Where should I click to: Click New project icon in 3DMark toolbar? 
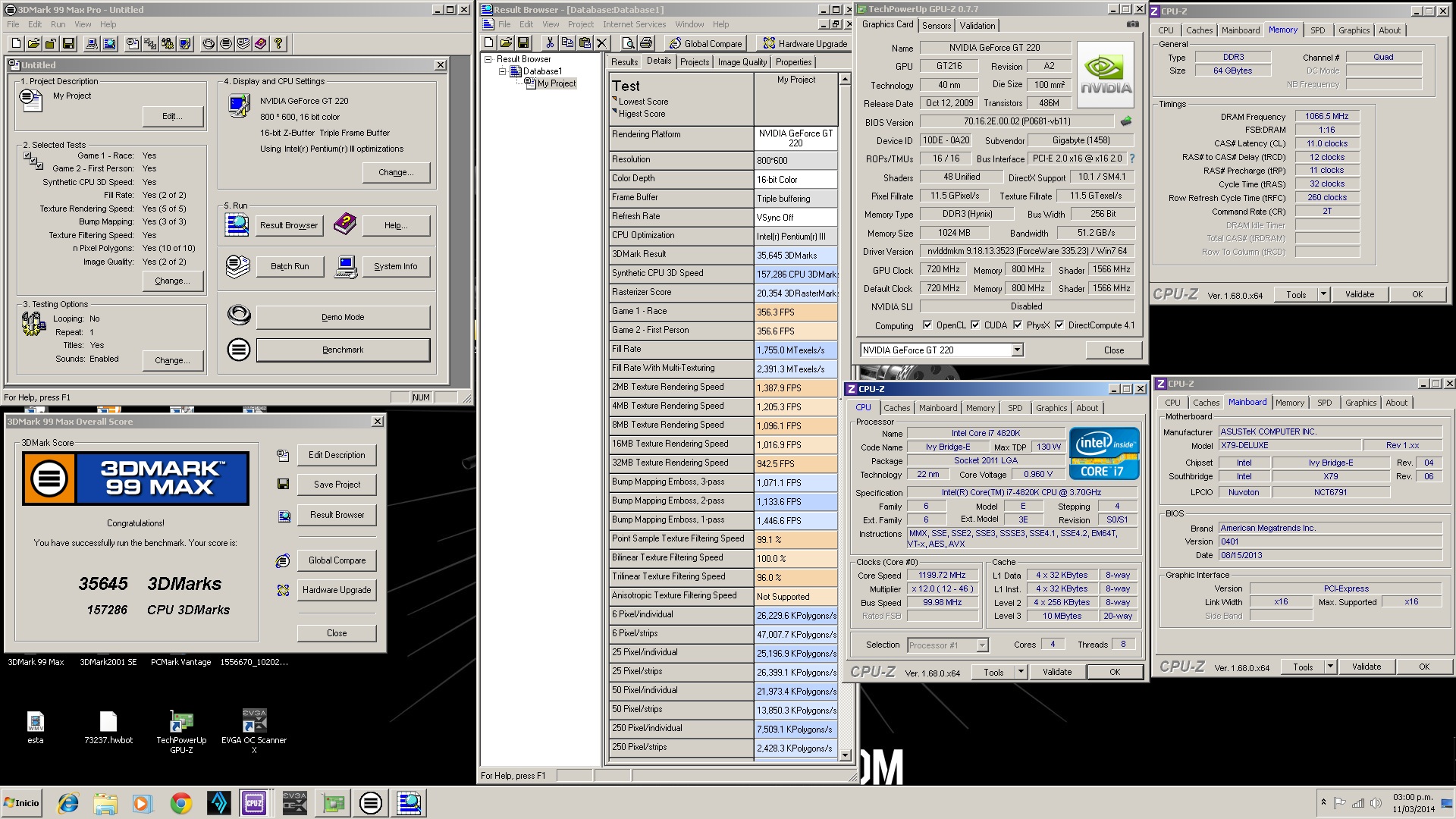(x=16, y=43)
